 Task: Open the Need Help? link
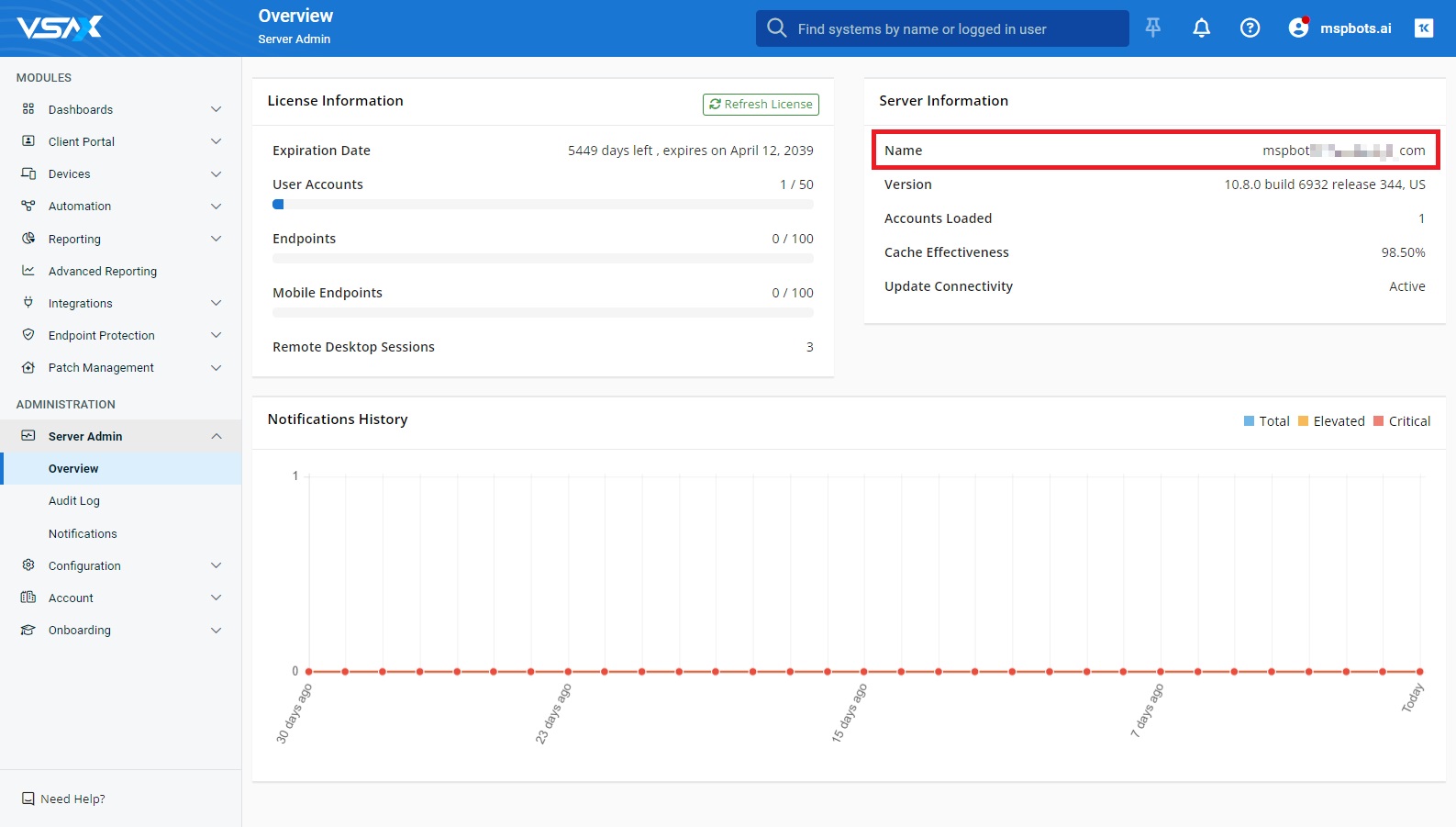point(72,799)
